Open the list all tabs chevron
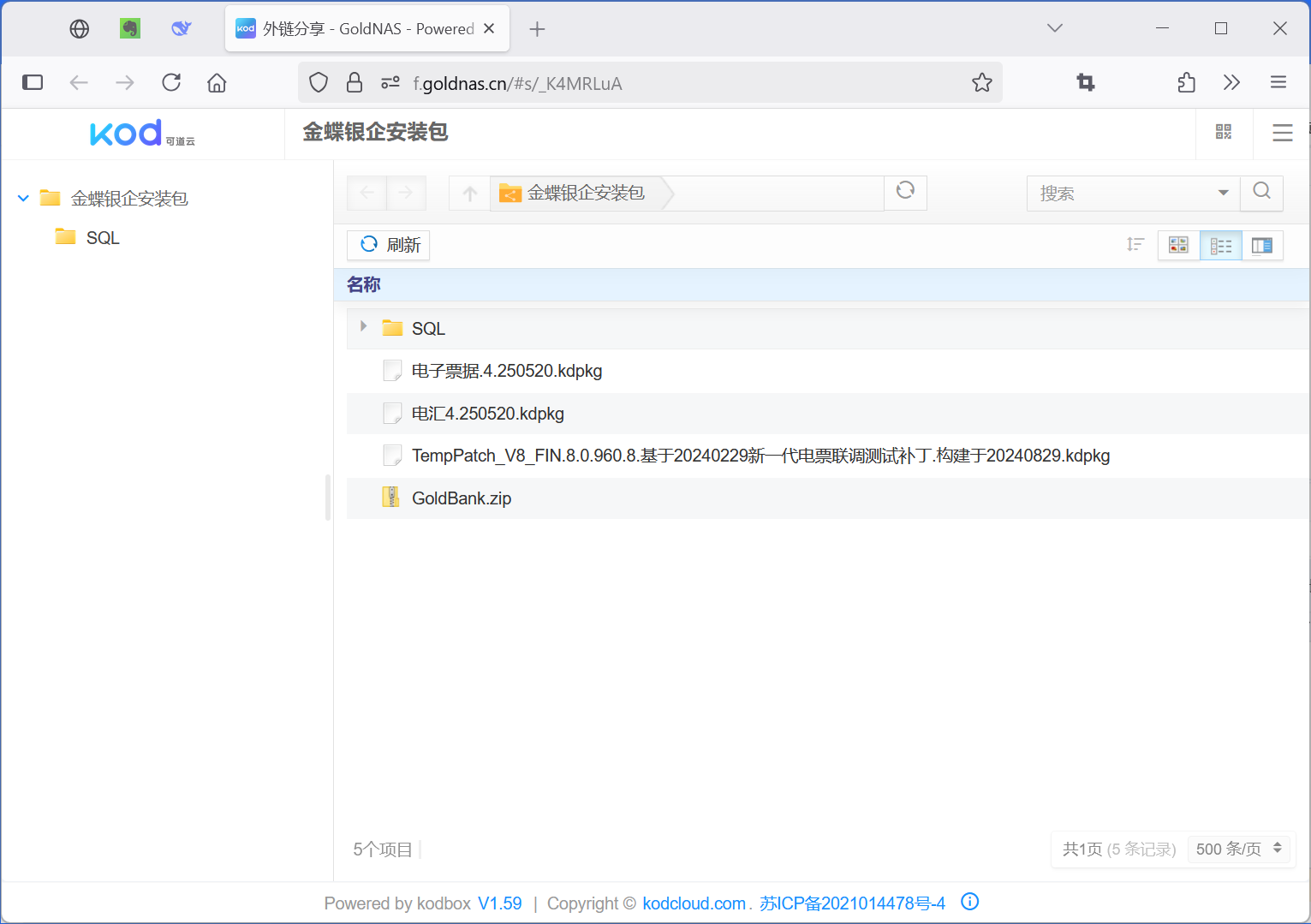 coord(1055,28)
